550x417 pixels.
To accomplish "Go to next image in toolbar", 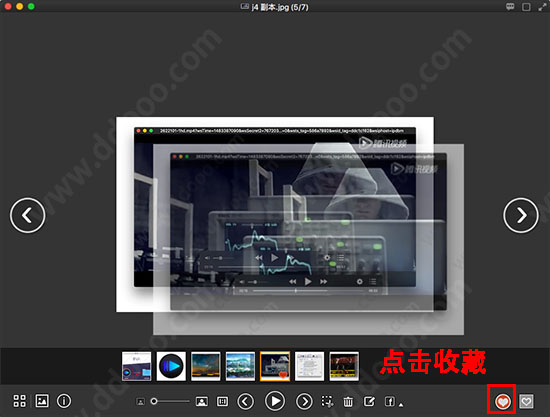I will tap(304, 401).
